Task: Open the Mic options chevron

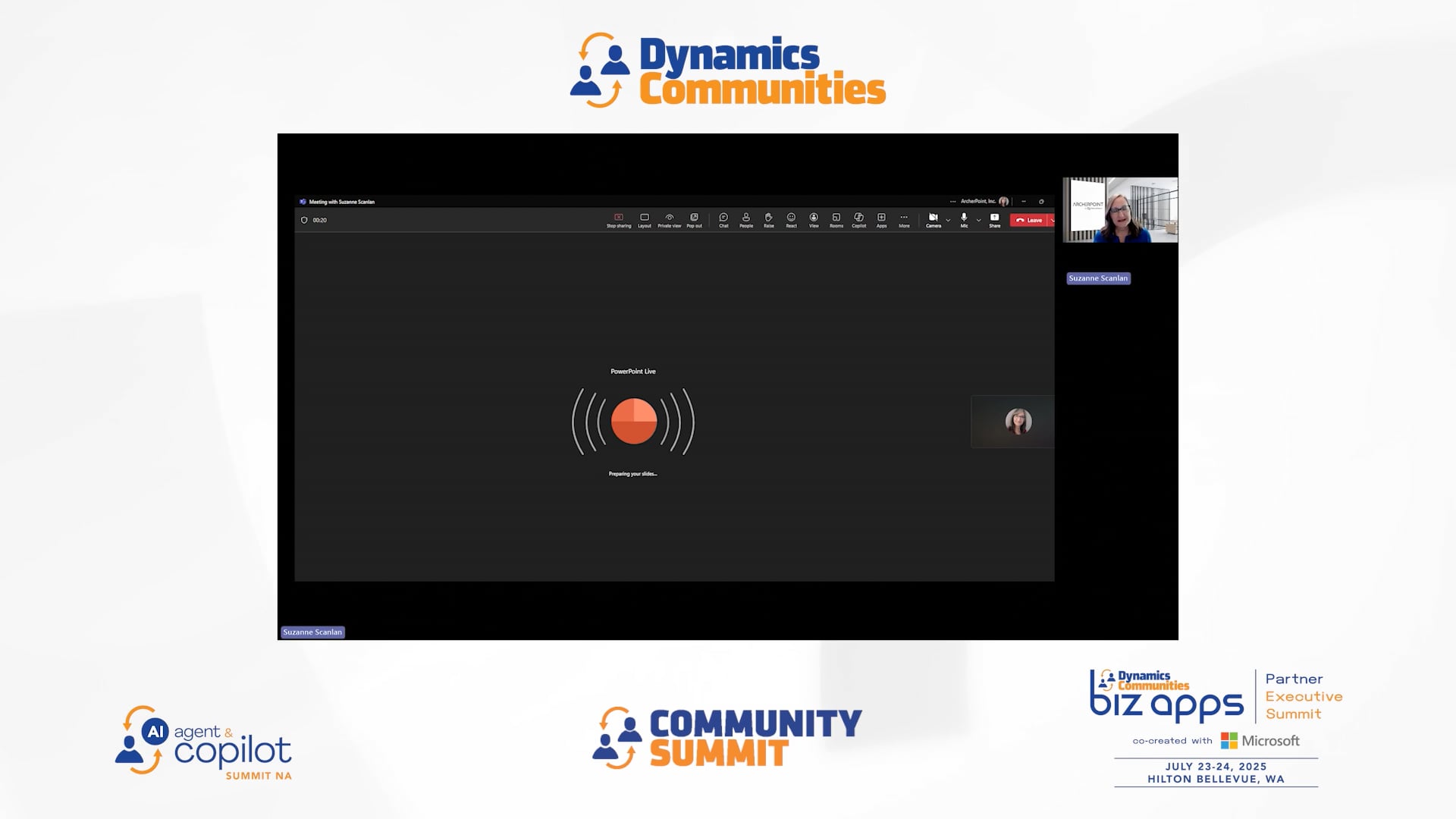Action: (x=978, y=220)
